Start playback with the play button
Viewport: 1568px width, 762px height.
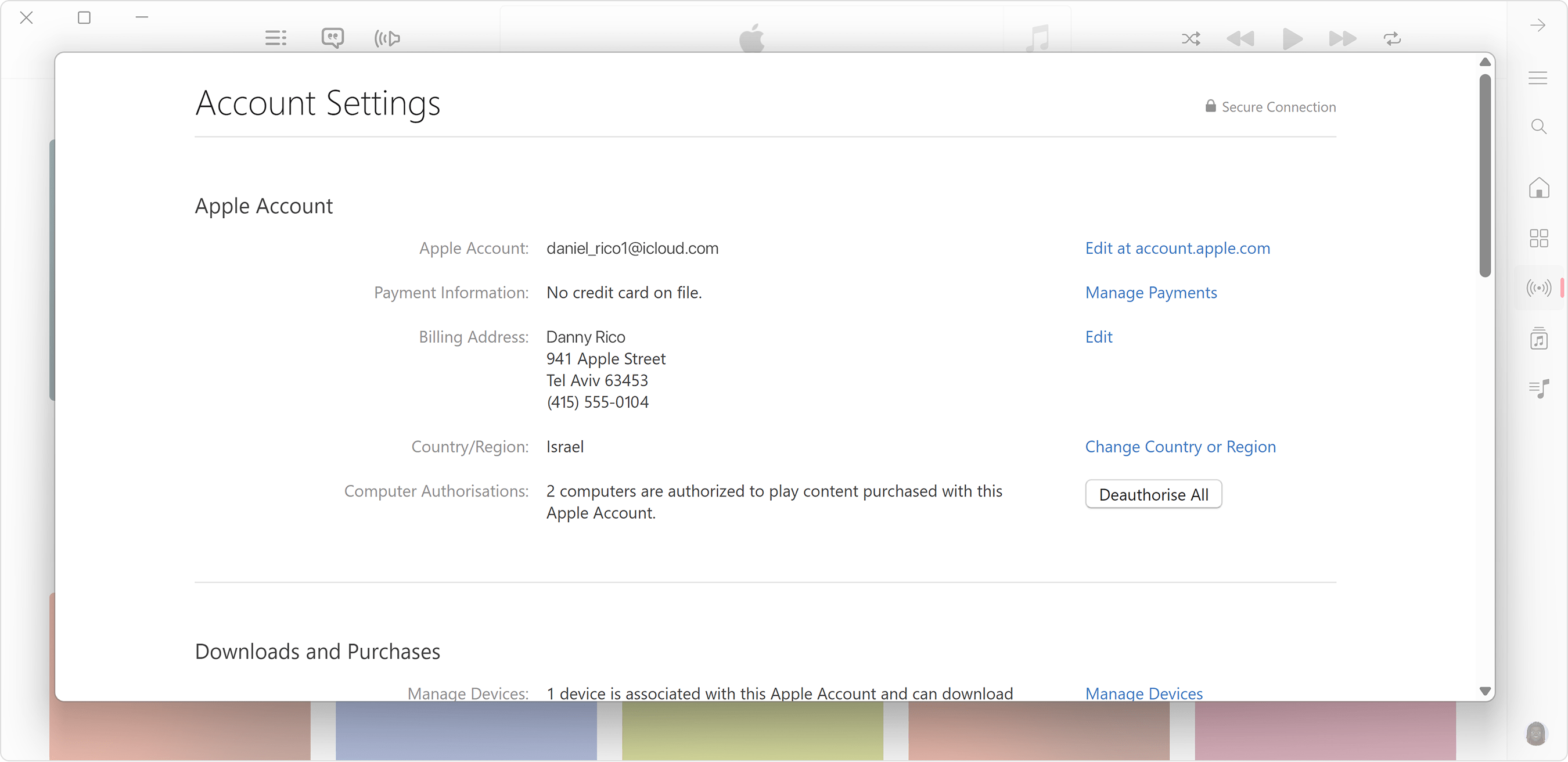click(1292, 39)
